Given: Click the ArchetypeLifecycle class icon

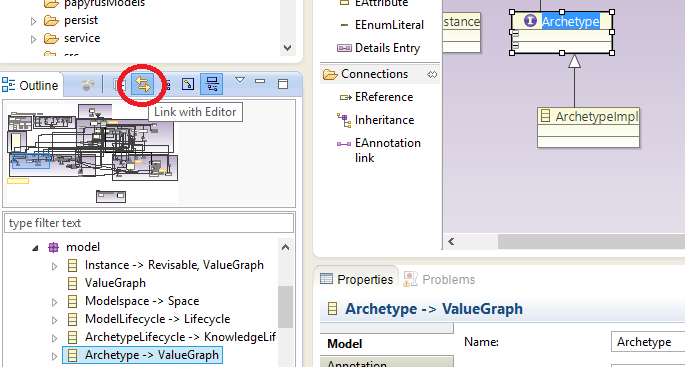Looking at the screenshot, I should pos(73,337).
